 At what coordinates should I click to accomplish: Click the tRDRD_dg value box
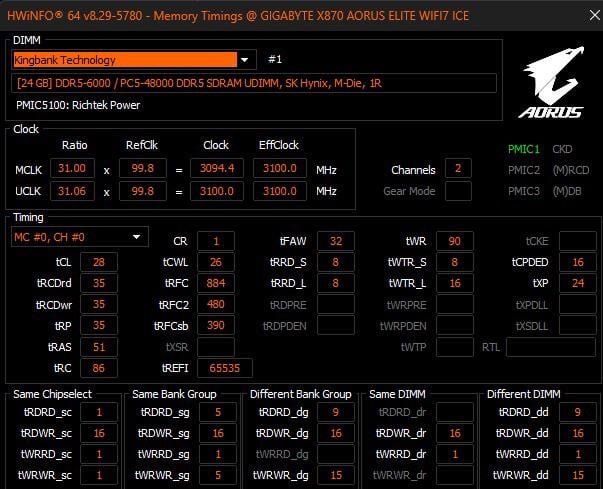click(336, 412)
